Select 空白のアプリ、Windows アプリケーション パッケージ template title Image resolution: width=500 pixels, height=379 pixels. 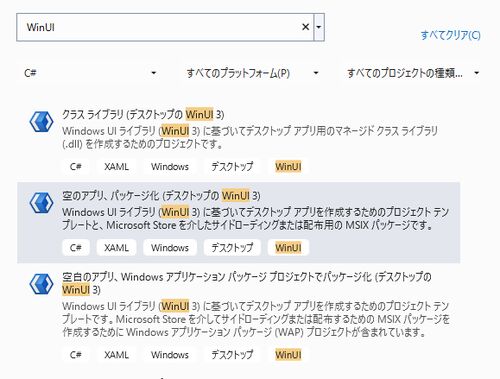coord(247,283)
